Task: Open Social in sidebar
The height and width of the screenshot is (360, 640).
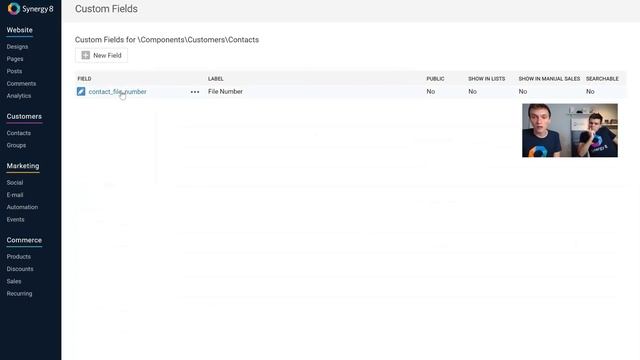Action: click(x=15, y=182)
